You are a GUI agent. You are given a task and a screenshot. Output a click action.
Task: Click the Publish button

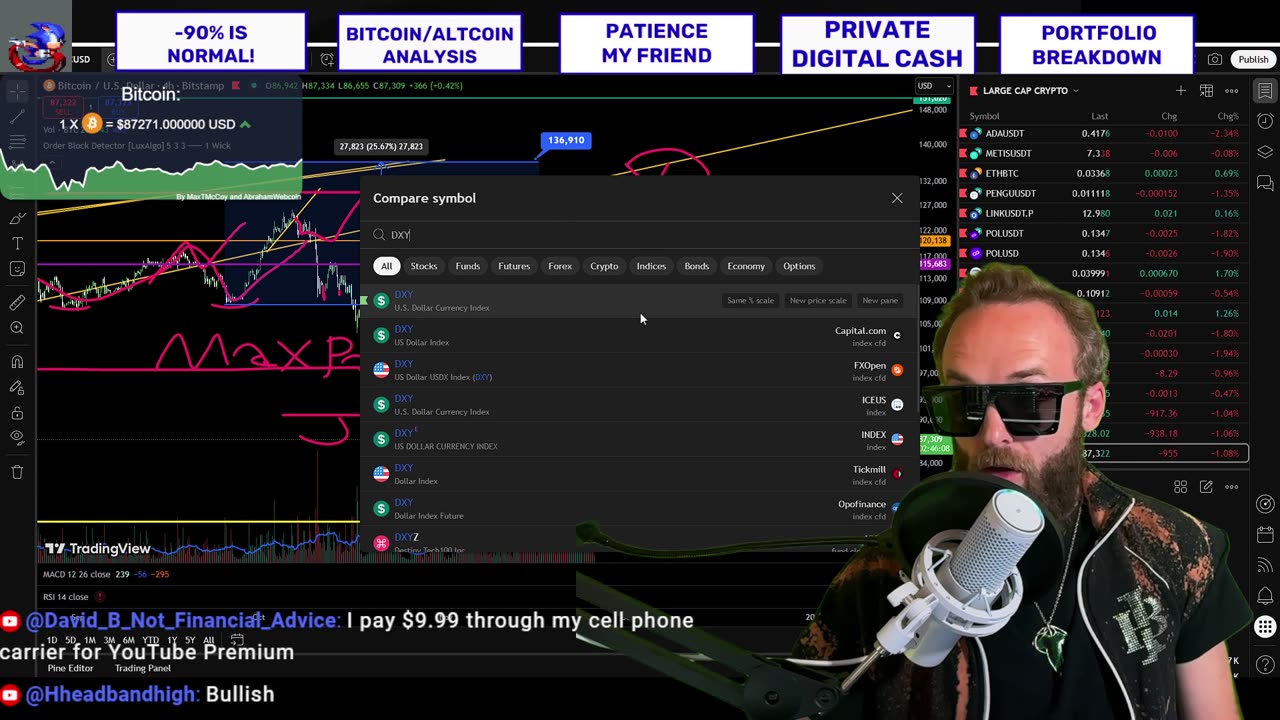(x=1253, y=60)
